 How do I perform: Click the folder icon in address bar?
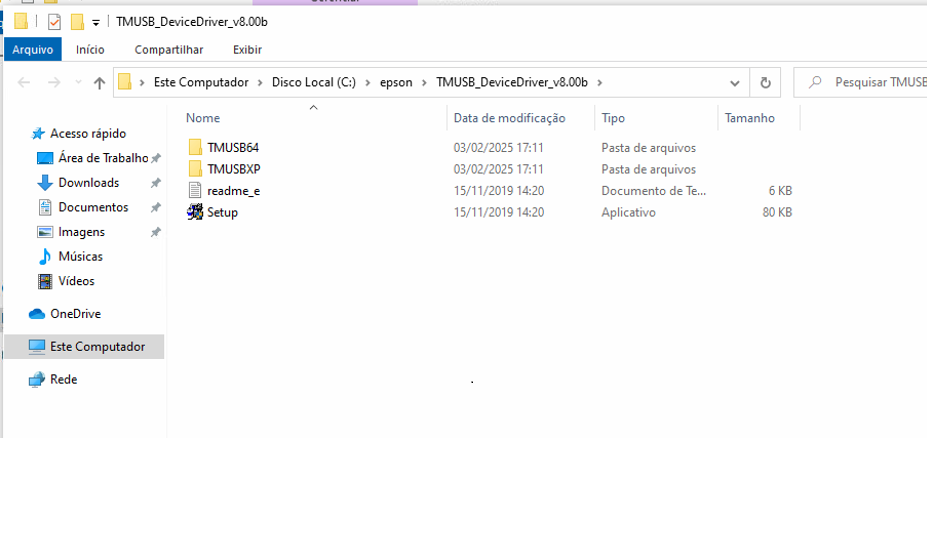click(x=125, y=82)
